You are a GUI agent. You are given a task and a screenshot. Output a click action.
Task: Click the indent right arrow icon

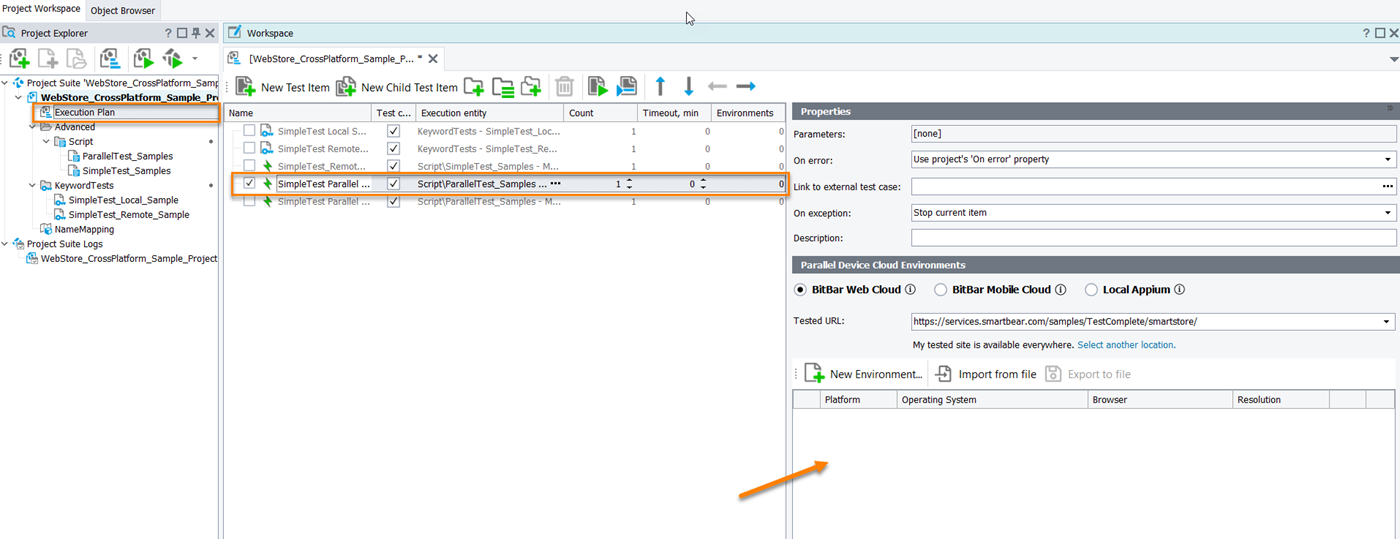pos(746,86)
